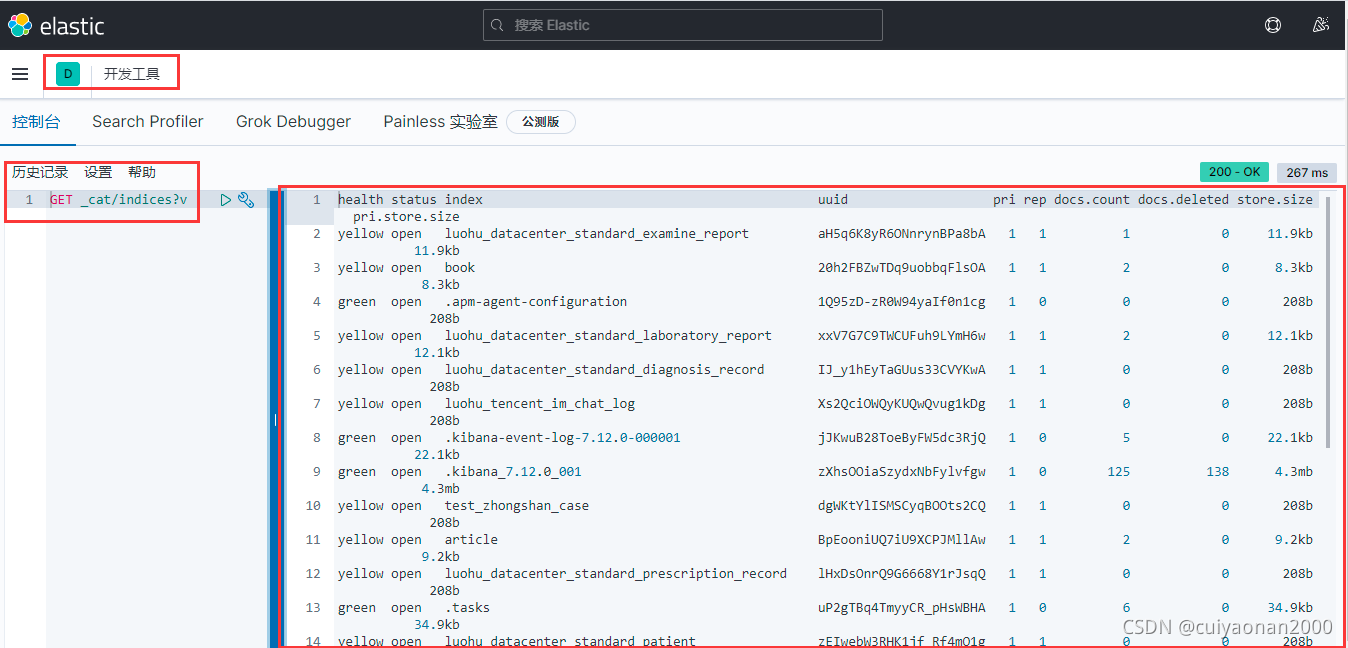Open 历史记录 history

tap(40, 173)
